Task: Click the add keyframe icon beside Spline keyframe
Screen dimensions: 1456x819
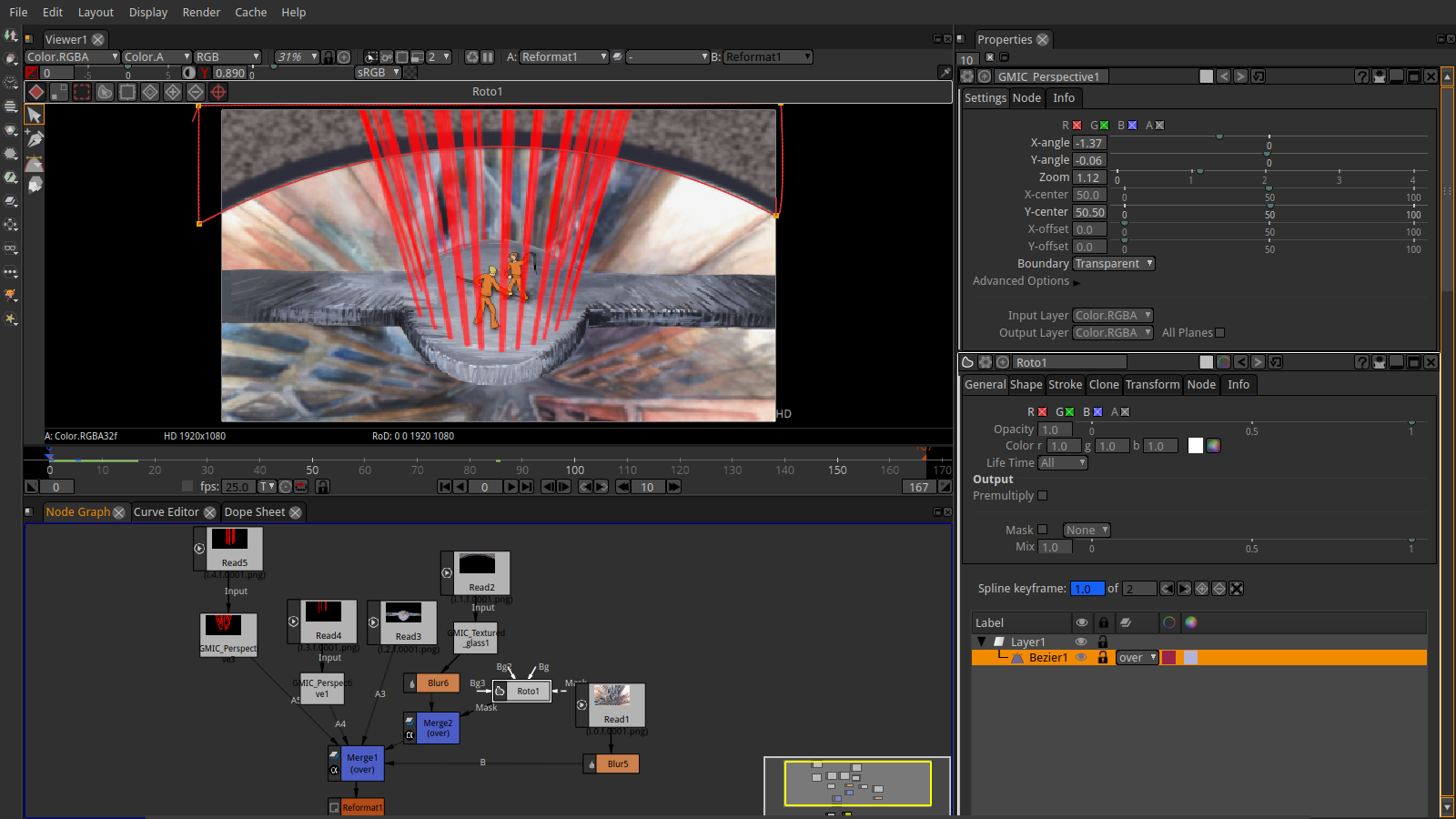Action: click(1202, 589)
